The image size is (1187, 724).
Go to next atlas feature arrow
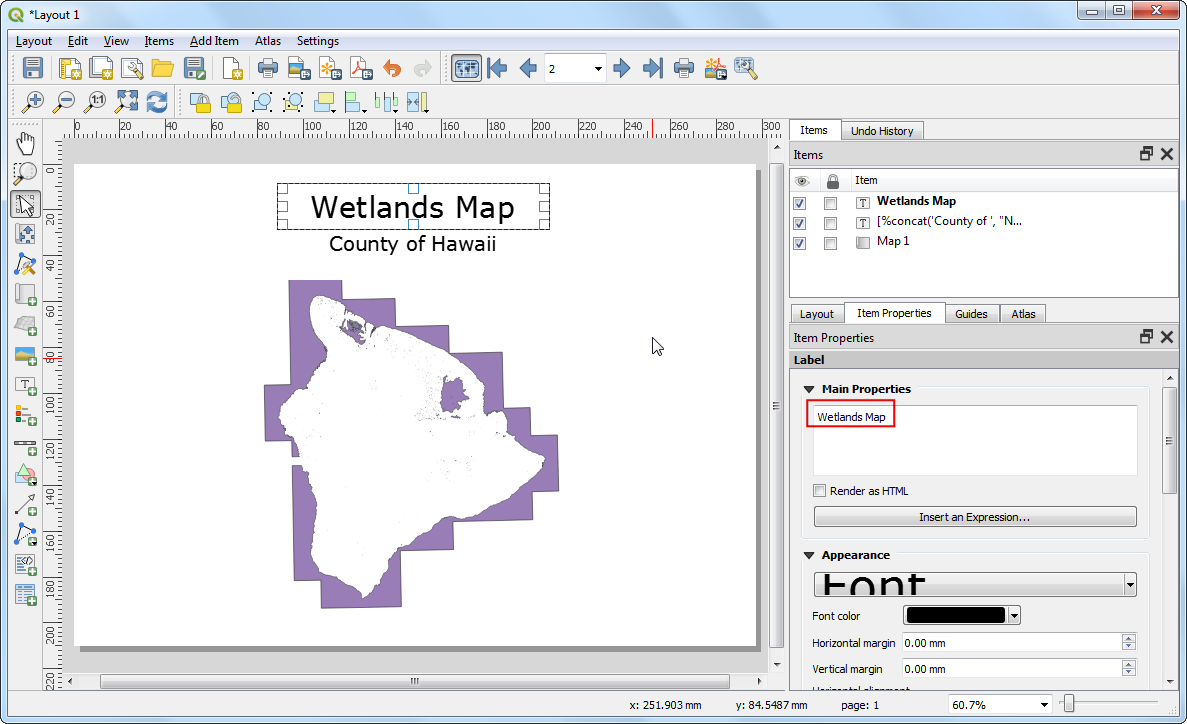point(622,68)
